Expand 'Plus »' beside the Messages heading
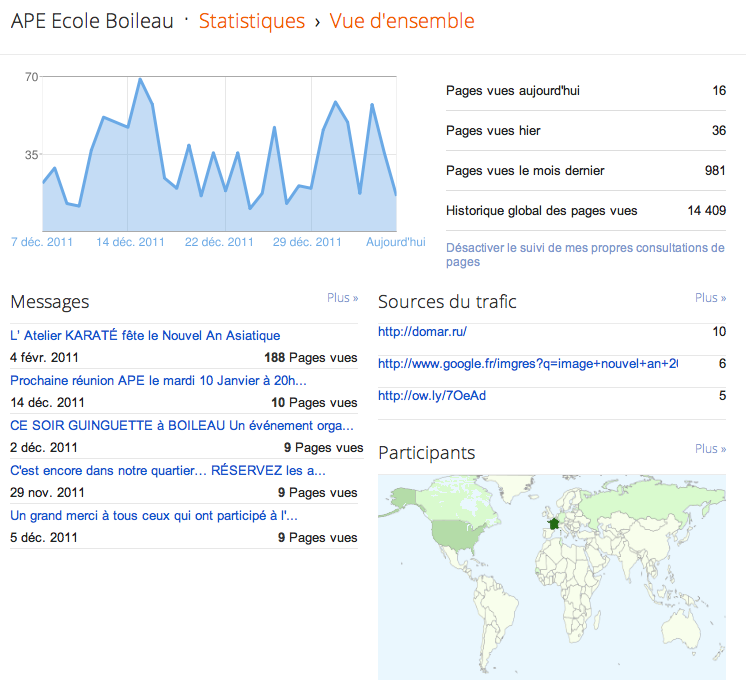This screenshot has height=695, width=746. 342,298
